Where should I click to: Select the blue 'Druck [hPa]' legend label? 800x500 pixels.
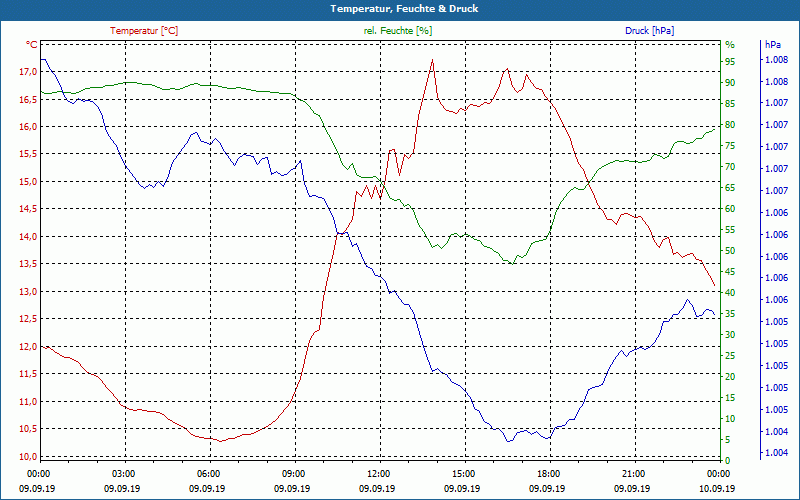[x=649, y=31]
